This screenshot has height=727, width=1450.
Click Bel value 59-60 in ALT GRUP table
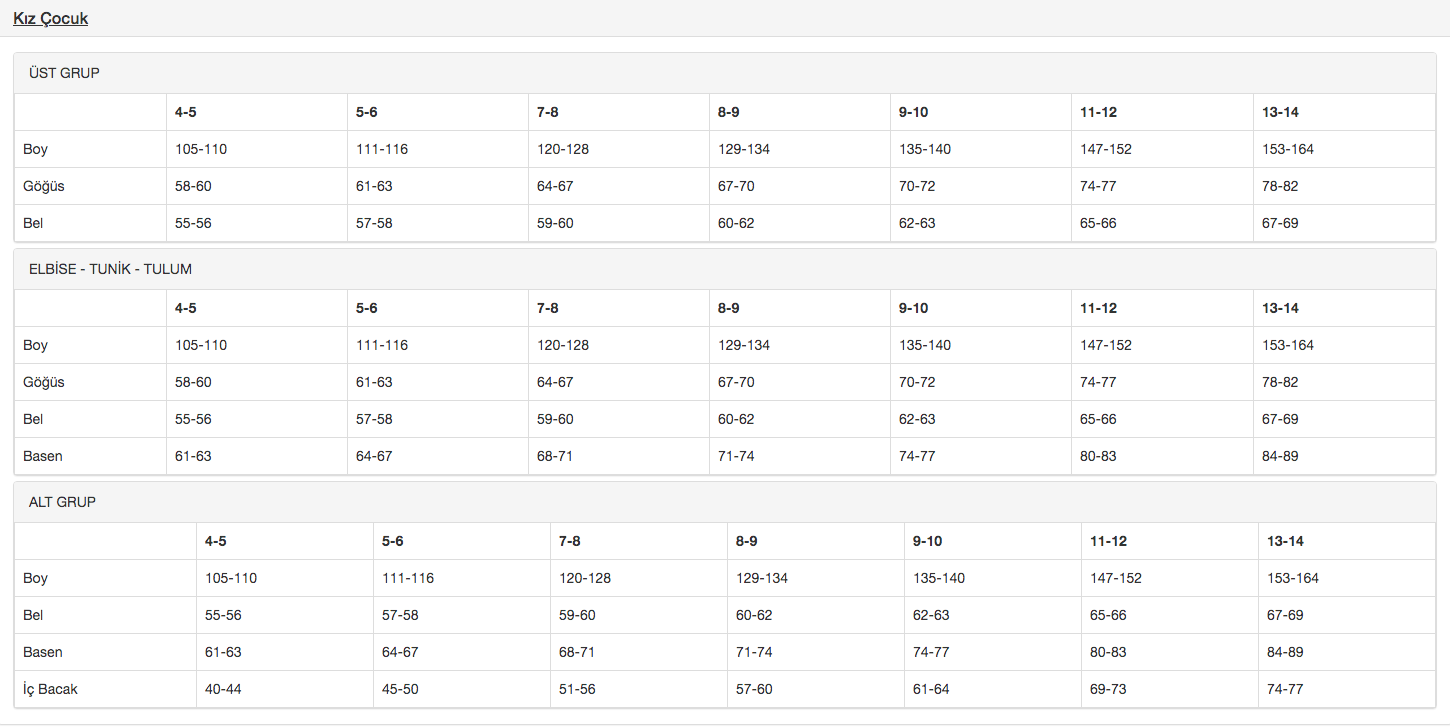(x=577, y=615)
